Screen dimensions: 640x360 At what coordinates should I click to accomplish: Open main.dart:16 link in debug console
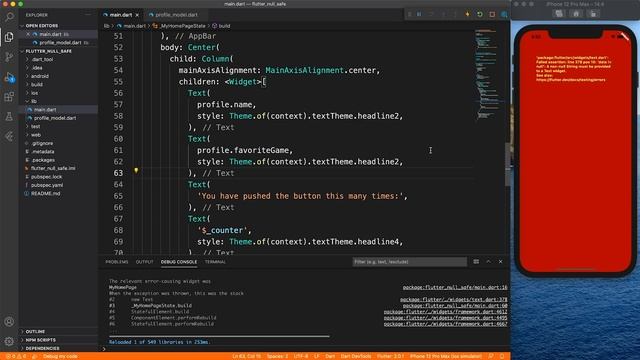(x=455, y=287)
